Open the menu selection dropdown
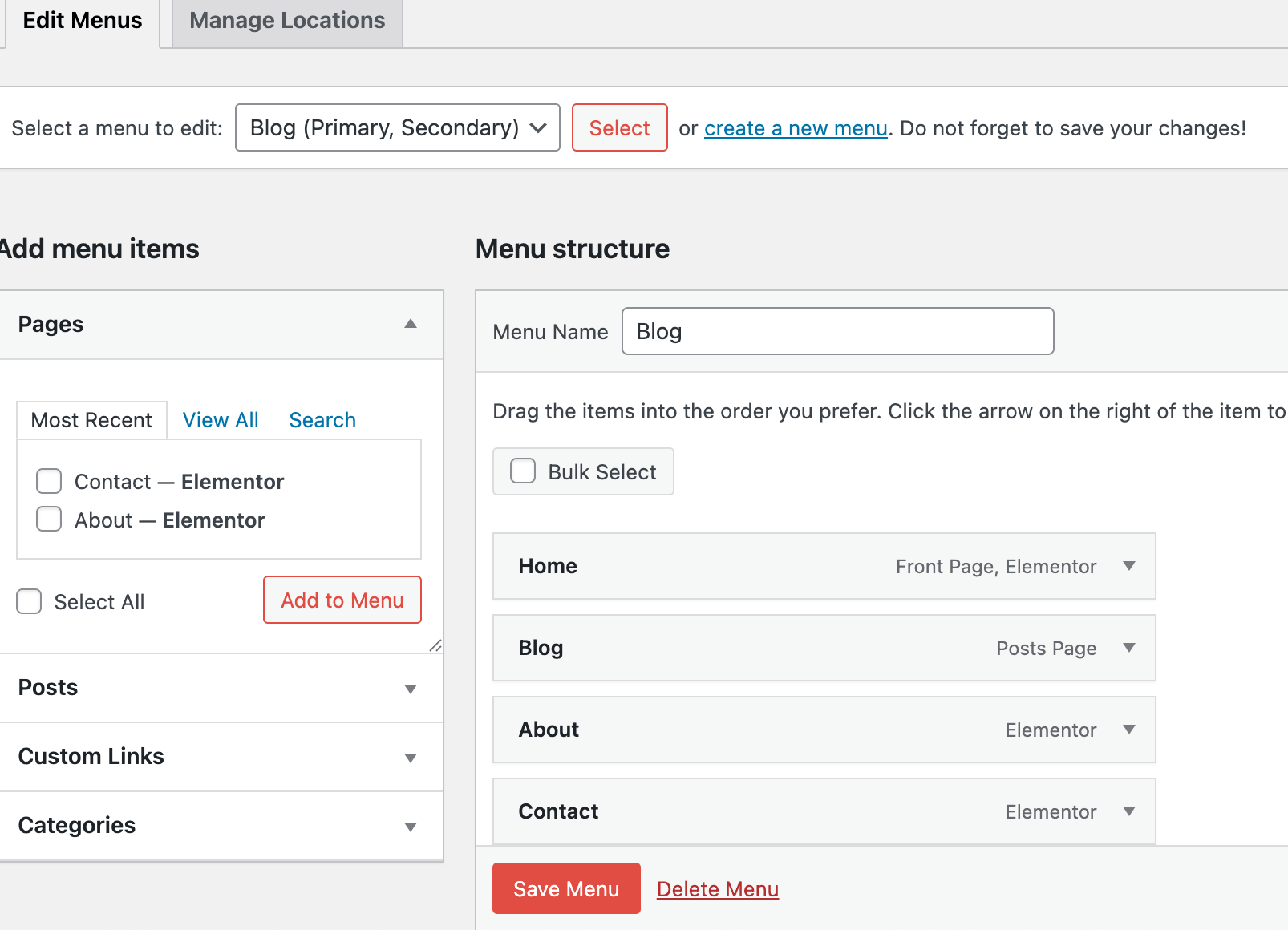 397,127
